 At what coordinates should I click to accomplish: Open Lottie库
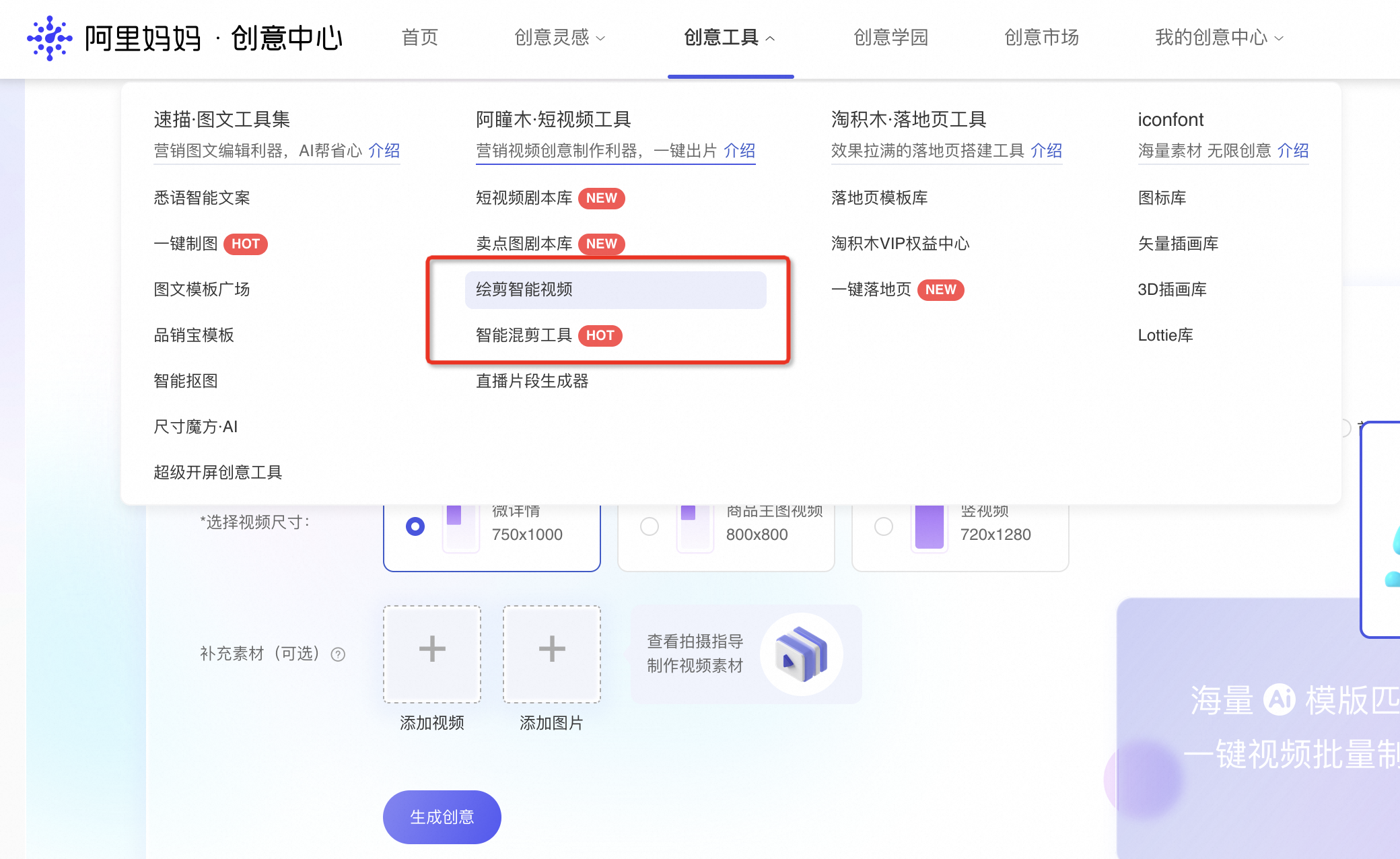click(x=1166, y=335)
